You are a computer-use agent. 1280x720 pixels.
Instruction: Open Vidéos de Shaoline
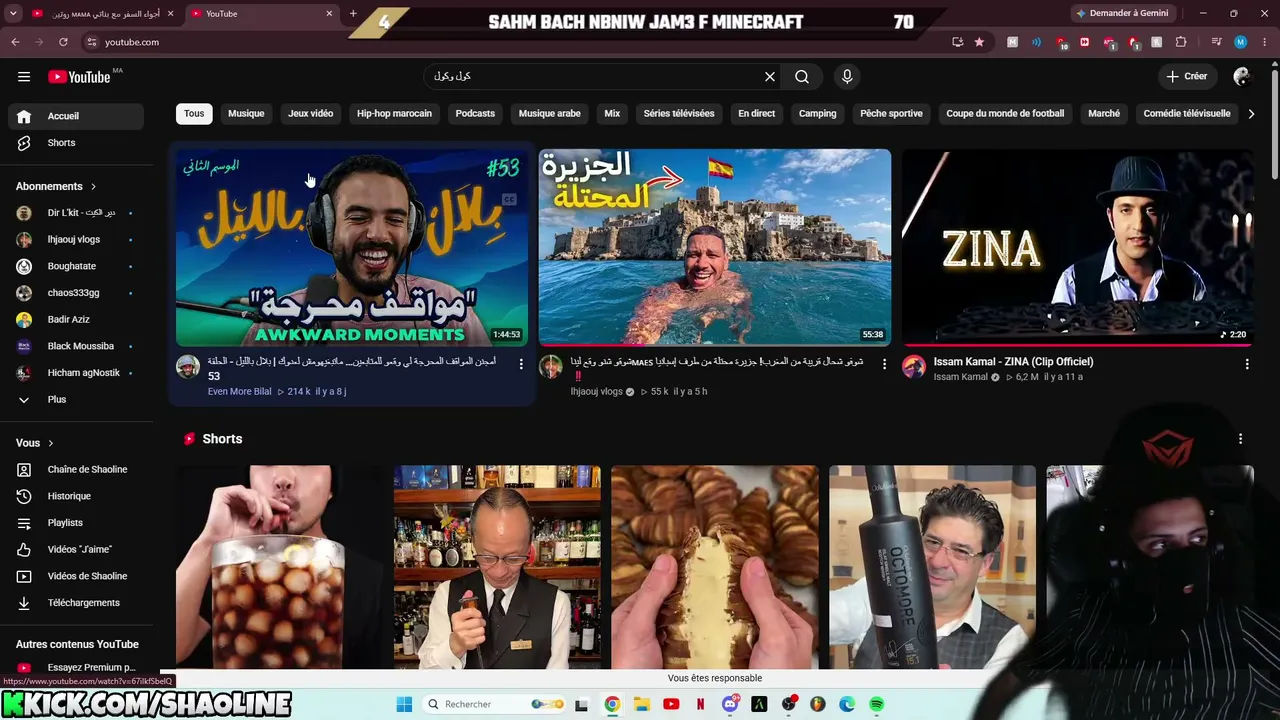(76, 576)
